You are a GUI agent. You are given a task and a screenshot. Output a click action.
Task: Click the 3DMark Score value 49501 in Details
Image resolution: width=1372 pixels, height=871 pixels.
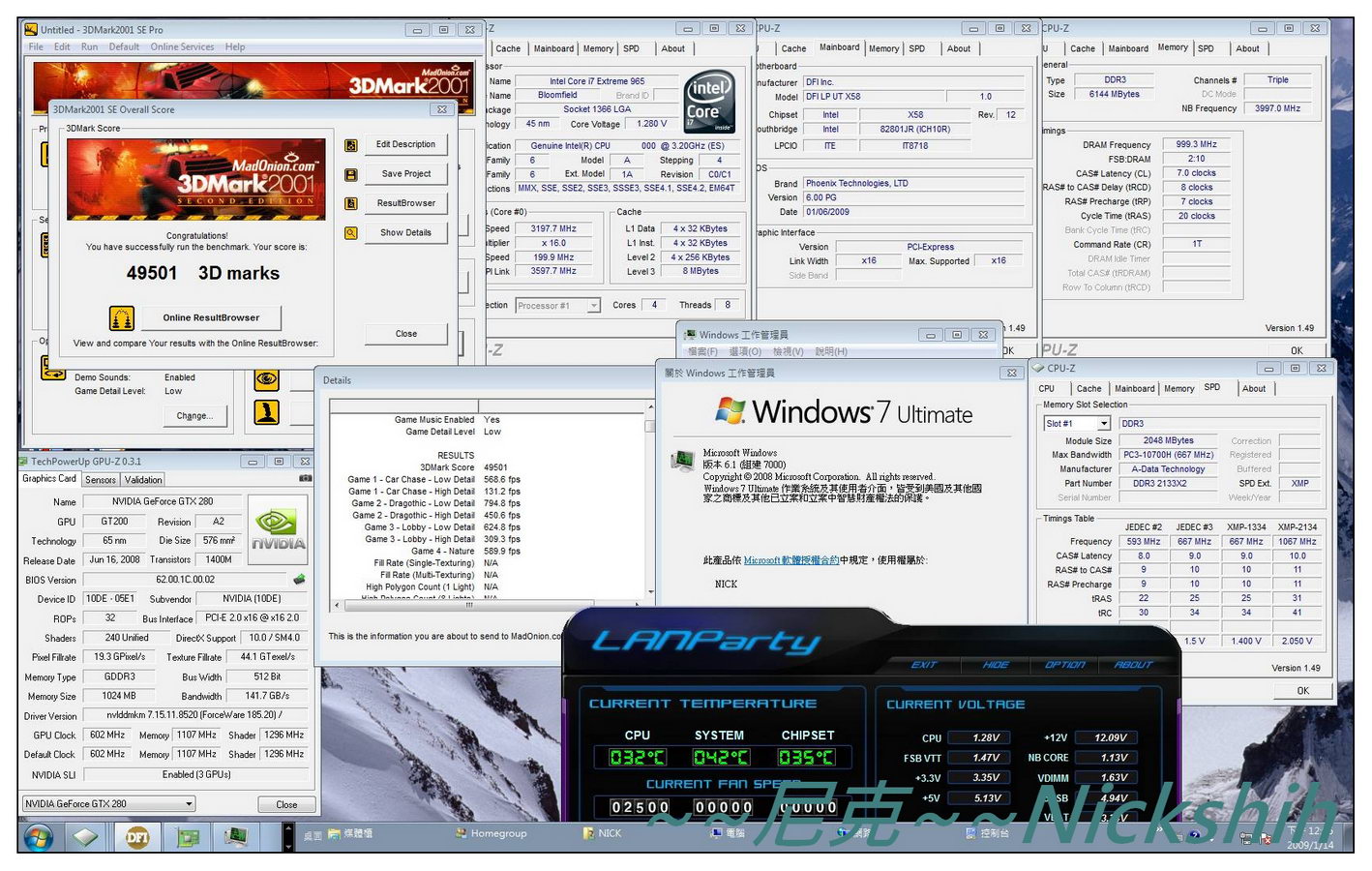(495, 467)
